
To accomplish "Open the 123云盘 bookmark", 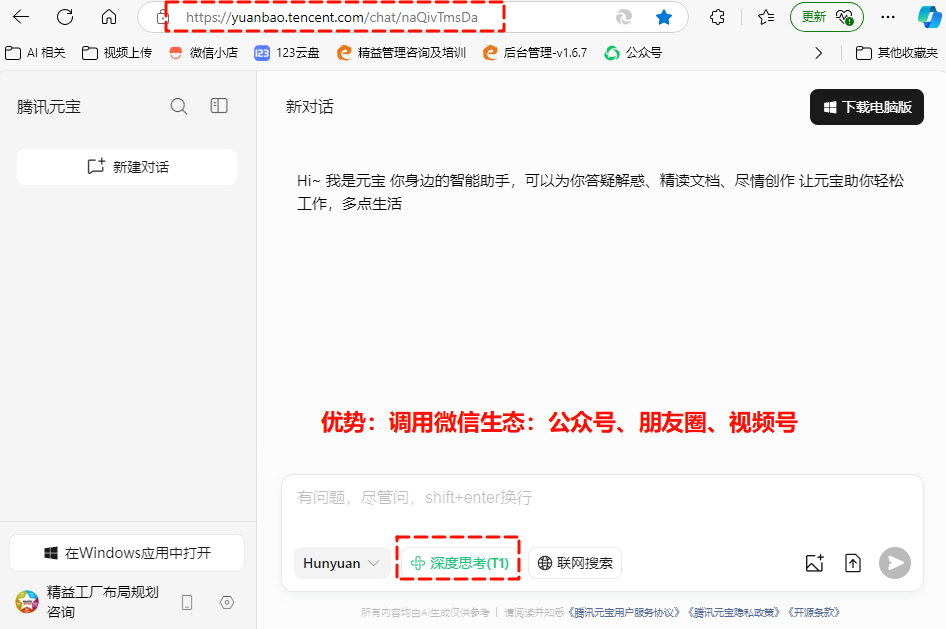I will click(x=287, y=53).
